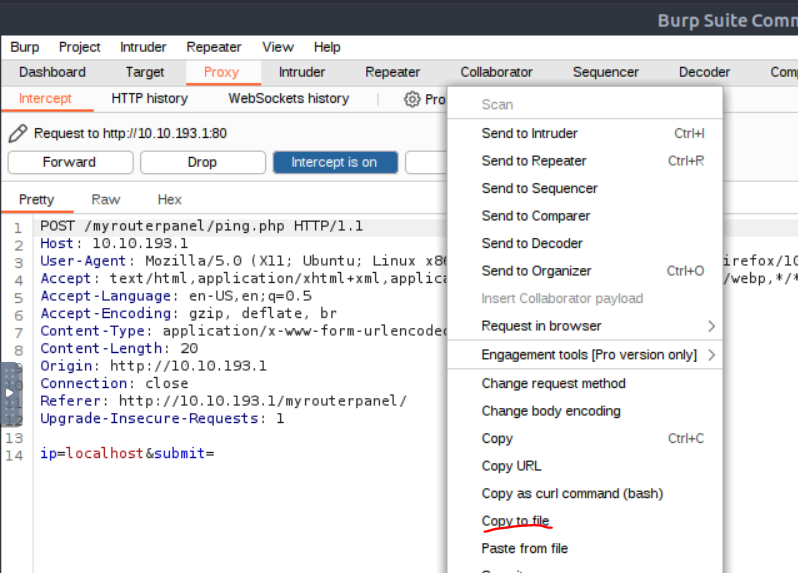Select Copy URL menu entry
Viewport: 798px width, 573px height.
coord(585,466)
